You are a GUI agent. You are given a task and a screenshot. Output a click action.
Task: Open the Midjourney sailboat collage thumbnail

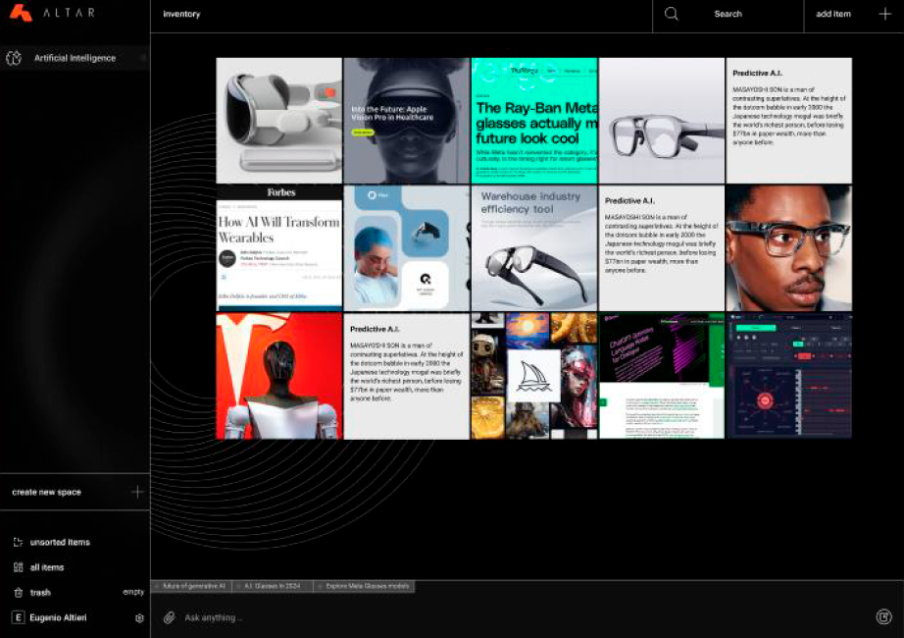(x=534, y=376)
